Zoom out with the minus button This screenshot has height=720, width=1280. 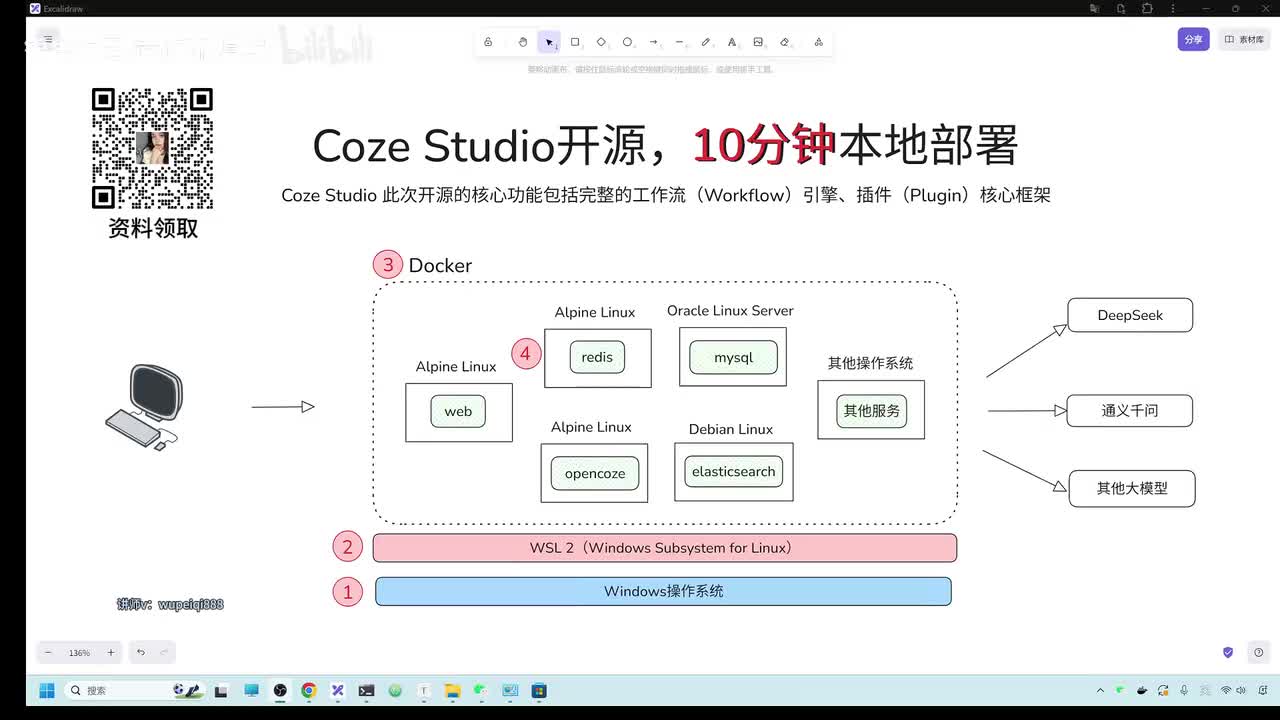48,652
